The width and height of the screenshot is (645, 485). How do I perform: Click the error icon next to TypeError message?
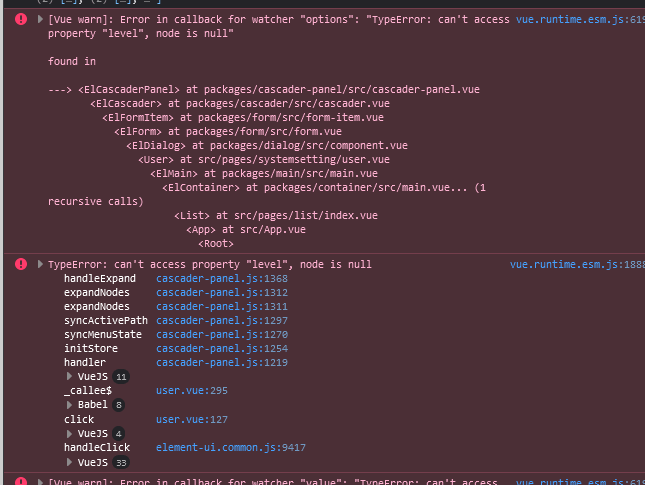21,264
